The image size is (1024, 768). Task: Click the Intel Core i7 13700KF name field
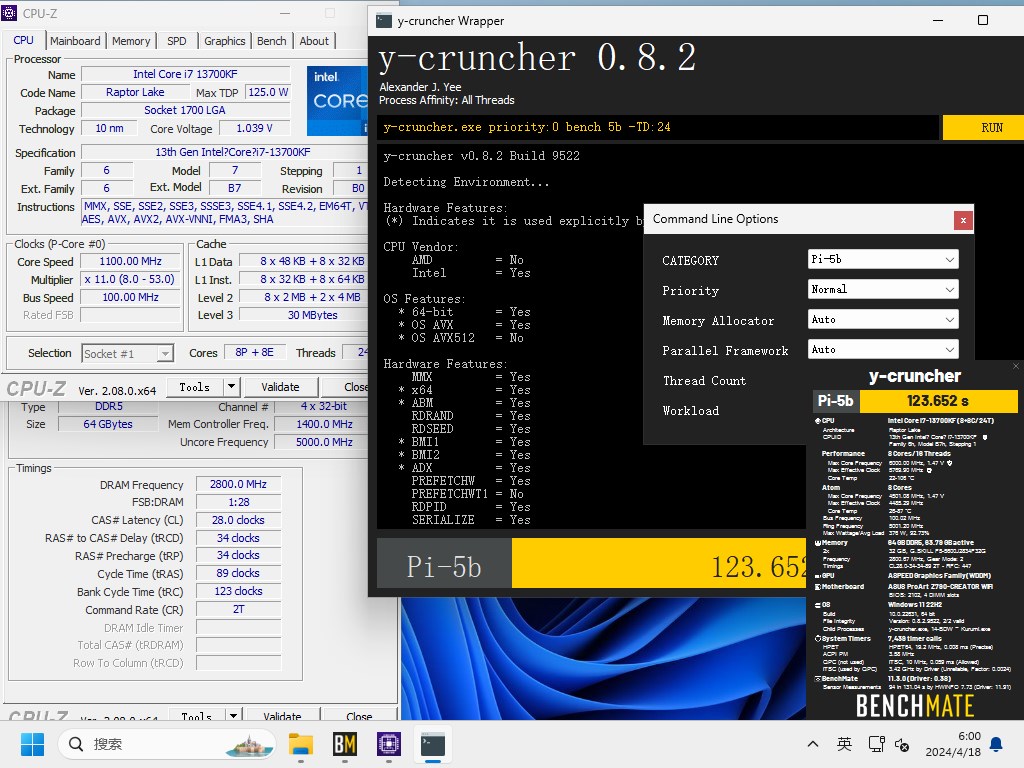[185, 74]
